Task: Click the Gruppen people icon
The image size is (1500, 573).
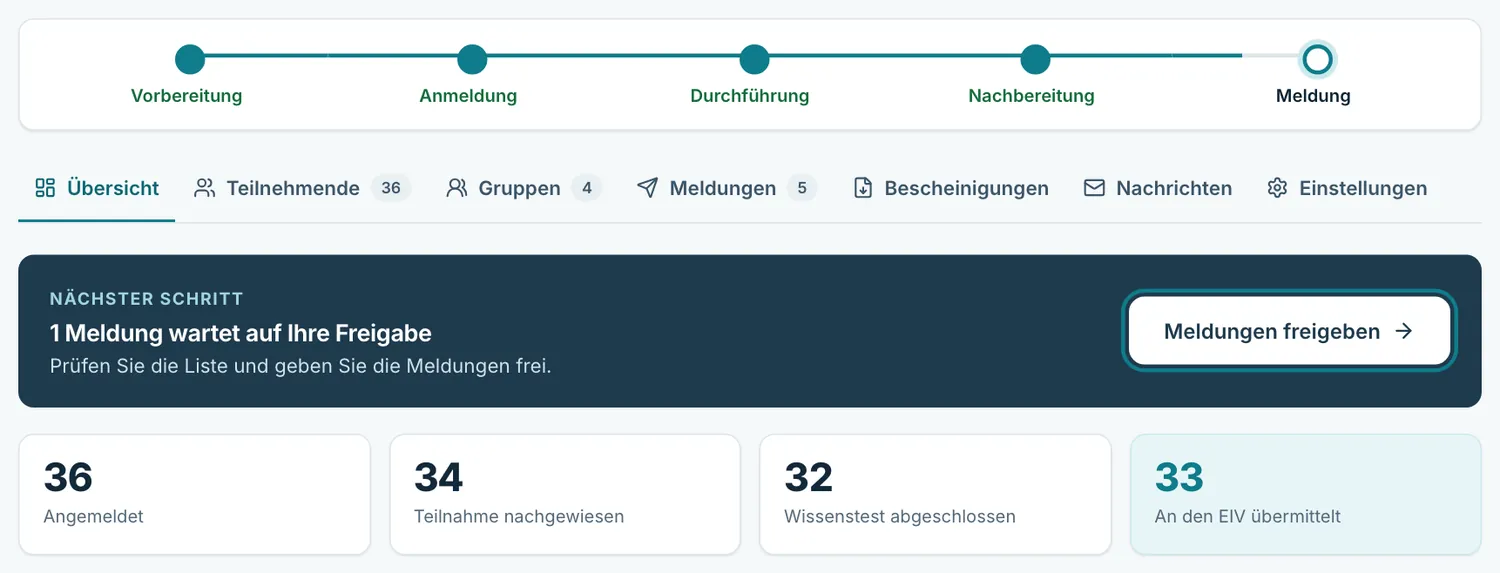Action: click(x=457, y=188)
